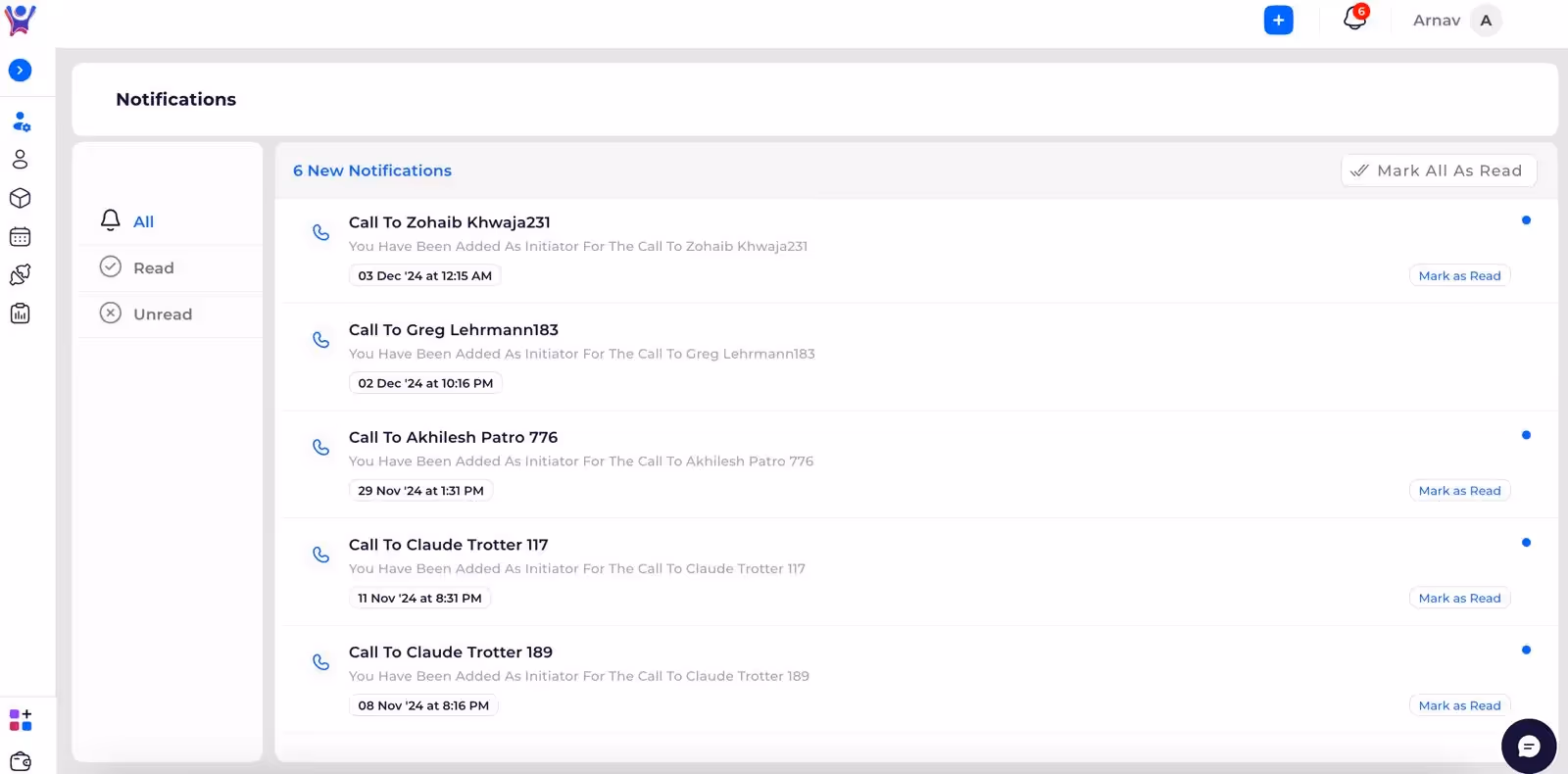1568x774 pixels.
Task: Click the blue plus create button
Action: [x=1278, y=20]
